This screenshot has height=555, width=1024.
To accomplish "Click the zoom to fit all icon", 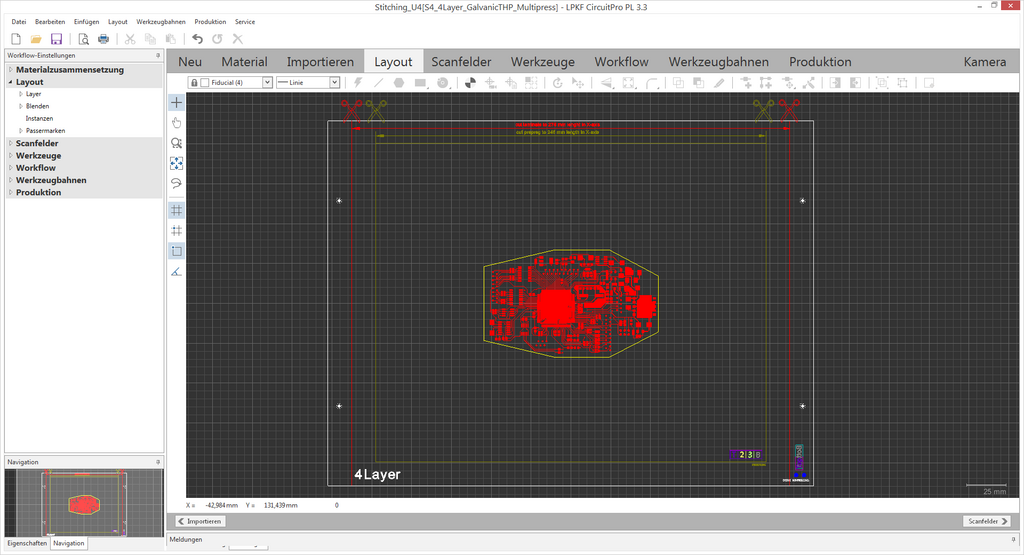I will (x=176, y=163).
